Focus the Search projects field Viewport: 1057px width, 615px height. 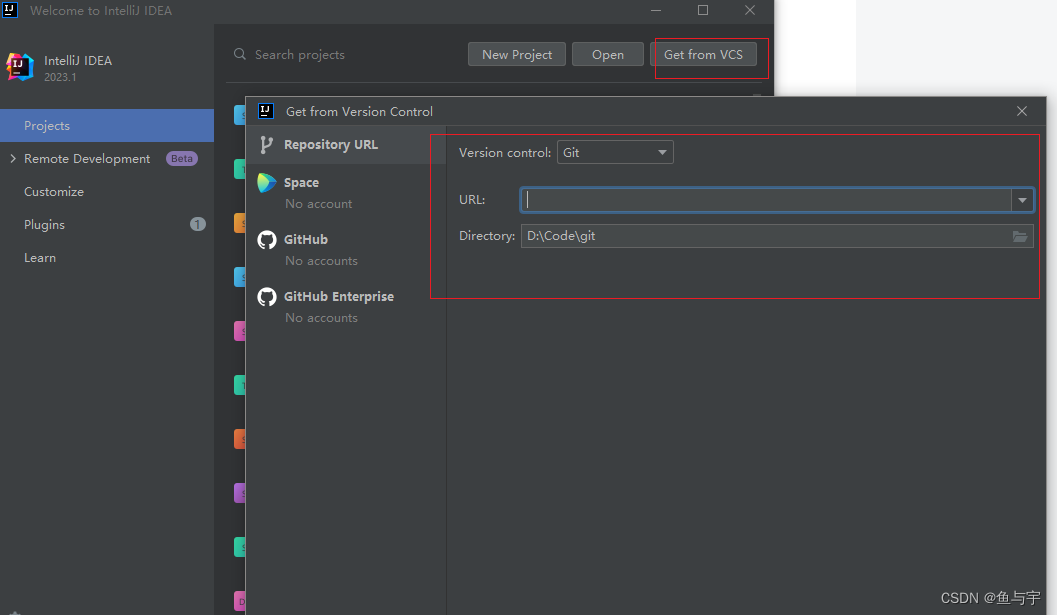tap(299, 55)
